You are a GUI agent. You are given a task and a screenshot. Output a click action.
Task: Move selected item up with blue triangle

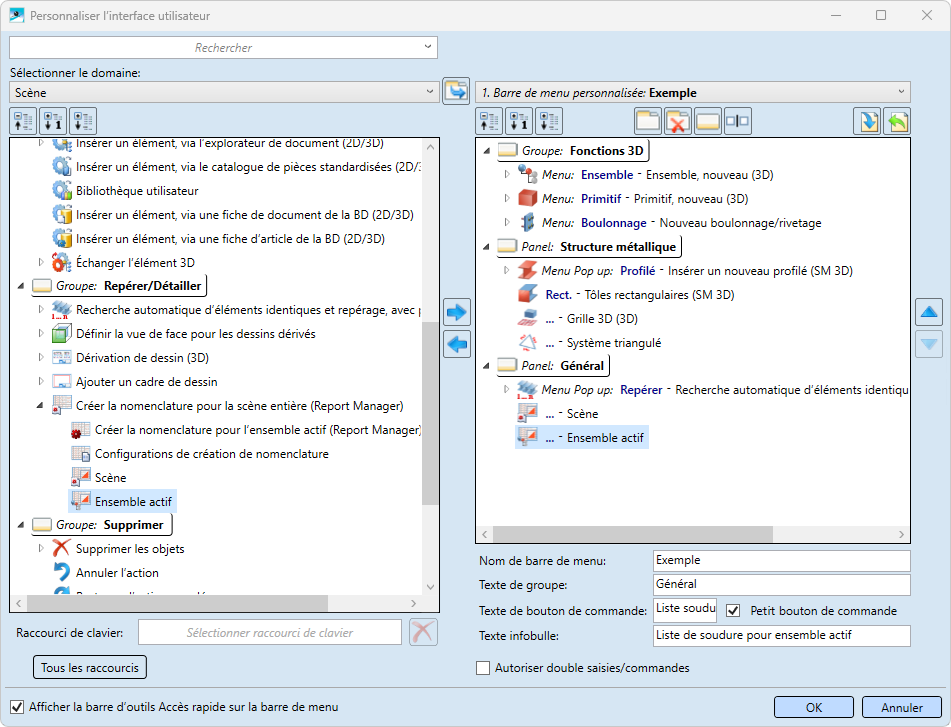click(929, 312)
